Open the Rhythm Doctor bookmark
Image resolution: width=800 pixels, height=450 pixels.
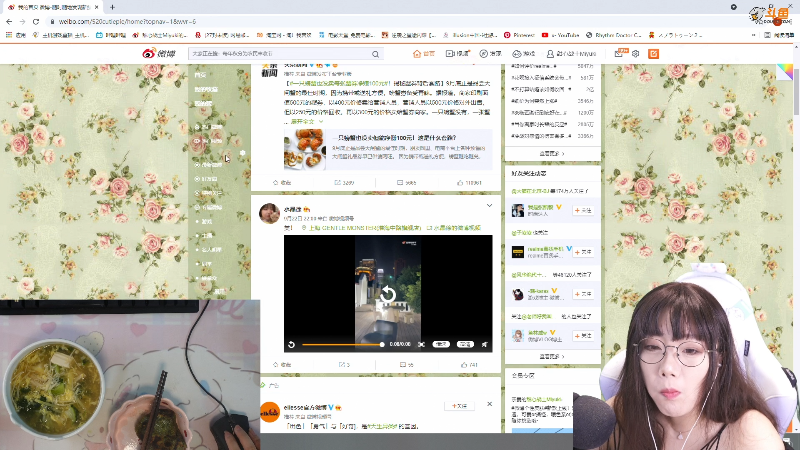pos(614,35)
